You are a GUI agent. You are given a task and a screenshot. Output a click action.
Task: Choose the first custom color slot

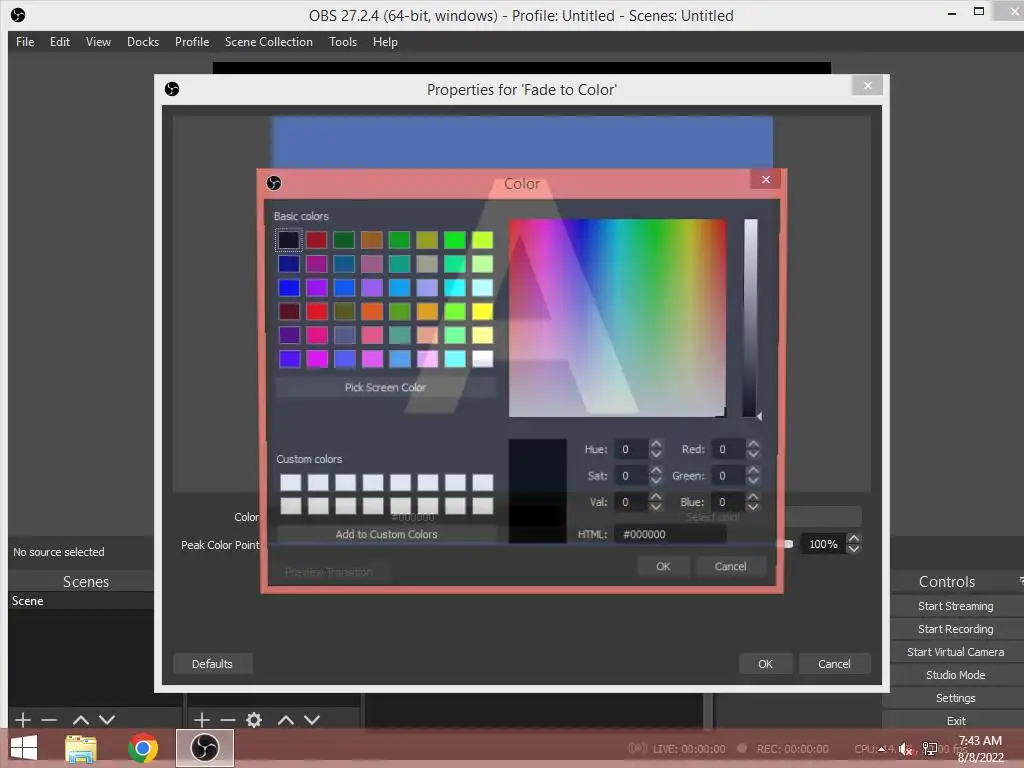(291, 482)
